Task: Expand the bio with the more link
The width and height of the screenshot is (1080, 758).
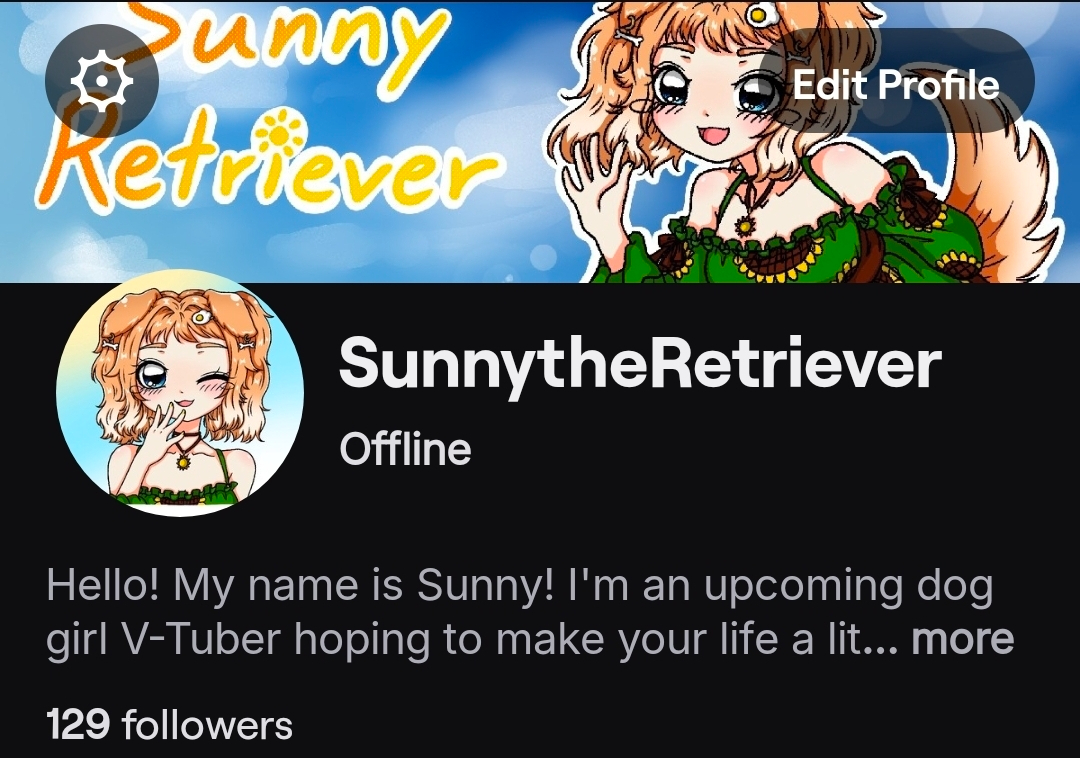Action: pyautogui.click(x=962, y=638)
